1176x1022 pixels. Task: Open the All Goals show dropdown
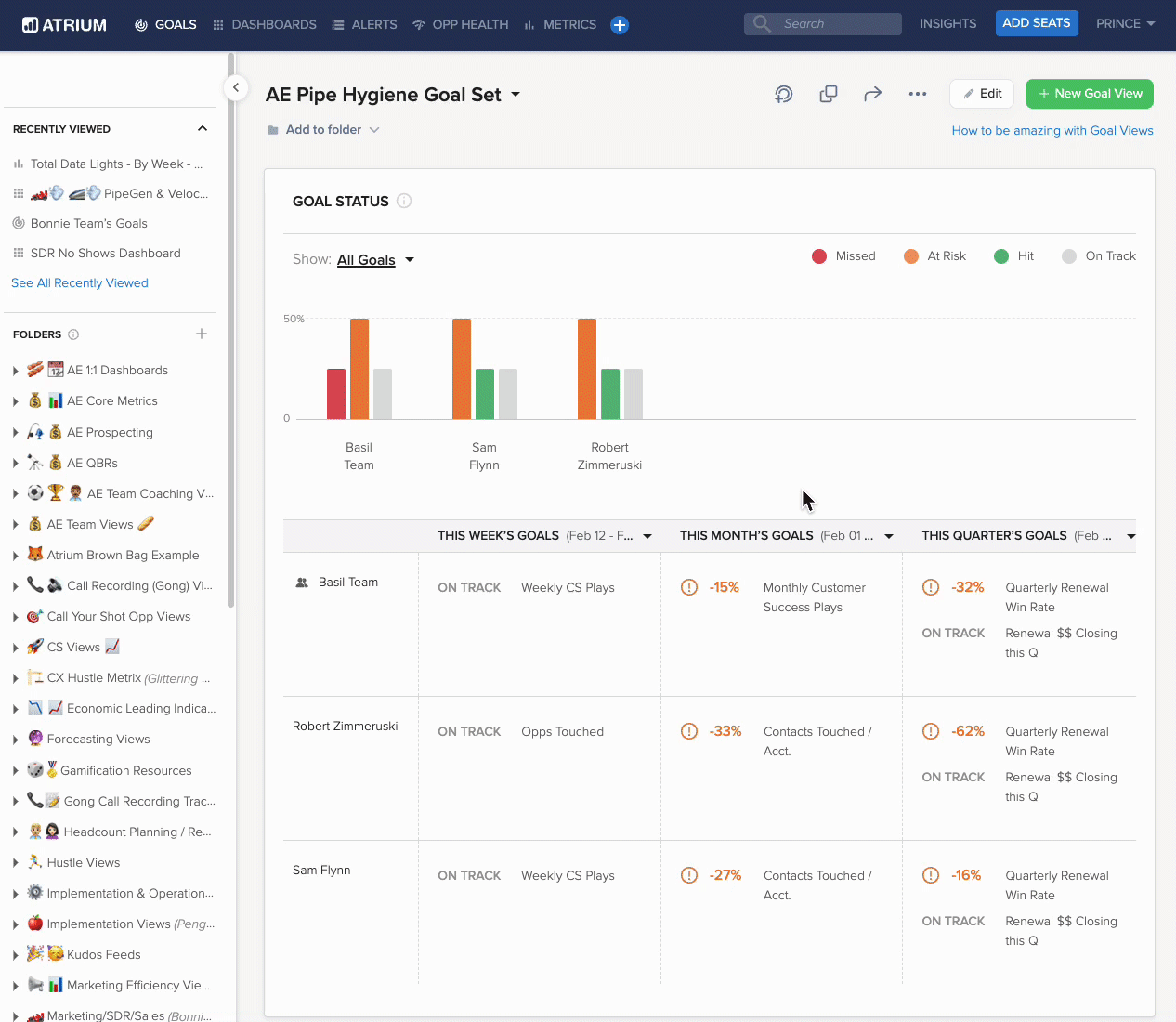tap(375, 260)
